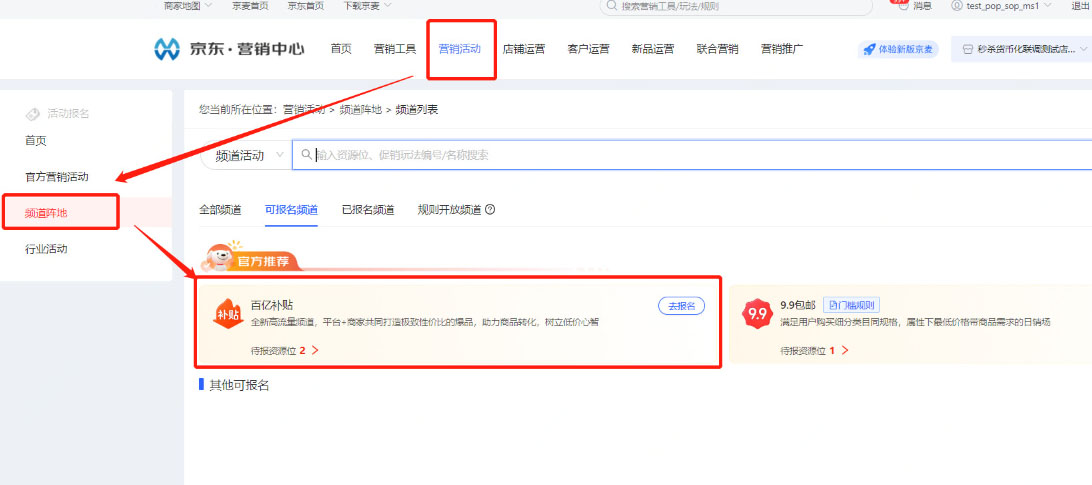Click the 京东·营销中心 logo
The height and width of the screenshot is (485, 1092).
(x=228, y=49)
